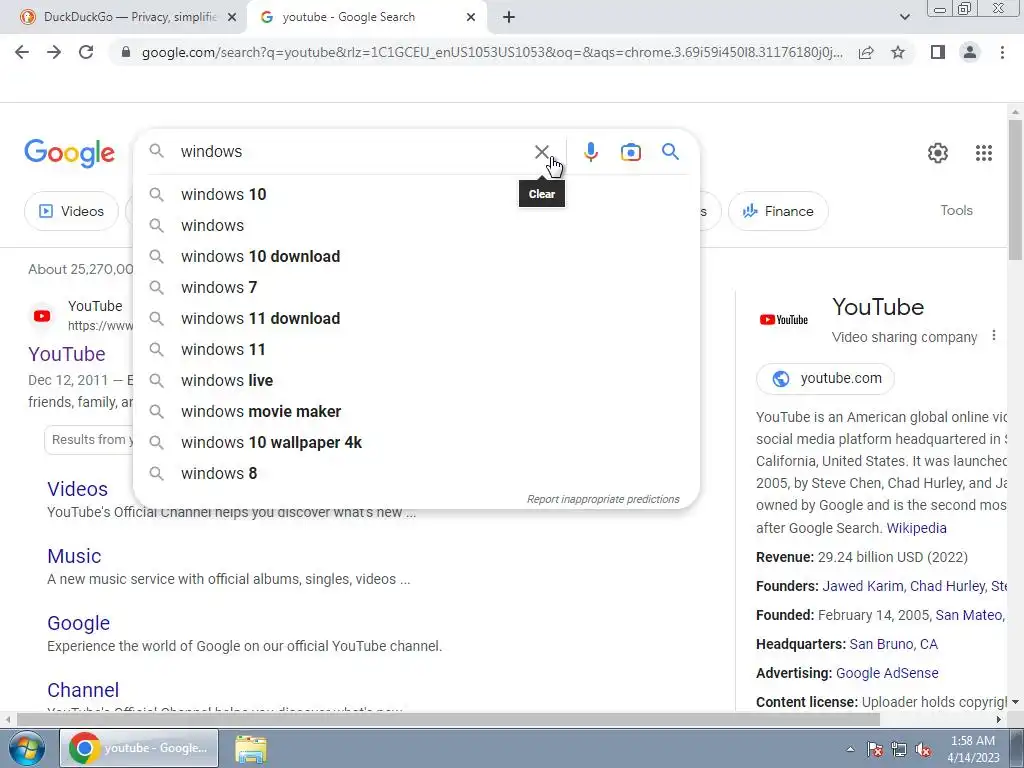Viewport: 1024px width, 768px height.
Task: Click the vertical scrollbar thumb
Action: [x=1015, y=189]
